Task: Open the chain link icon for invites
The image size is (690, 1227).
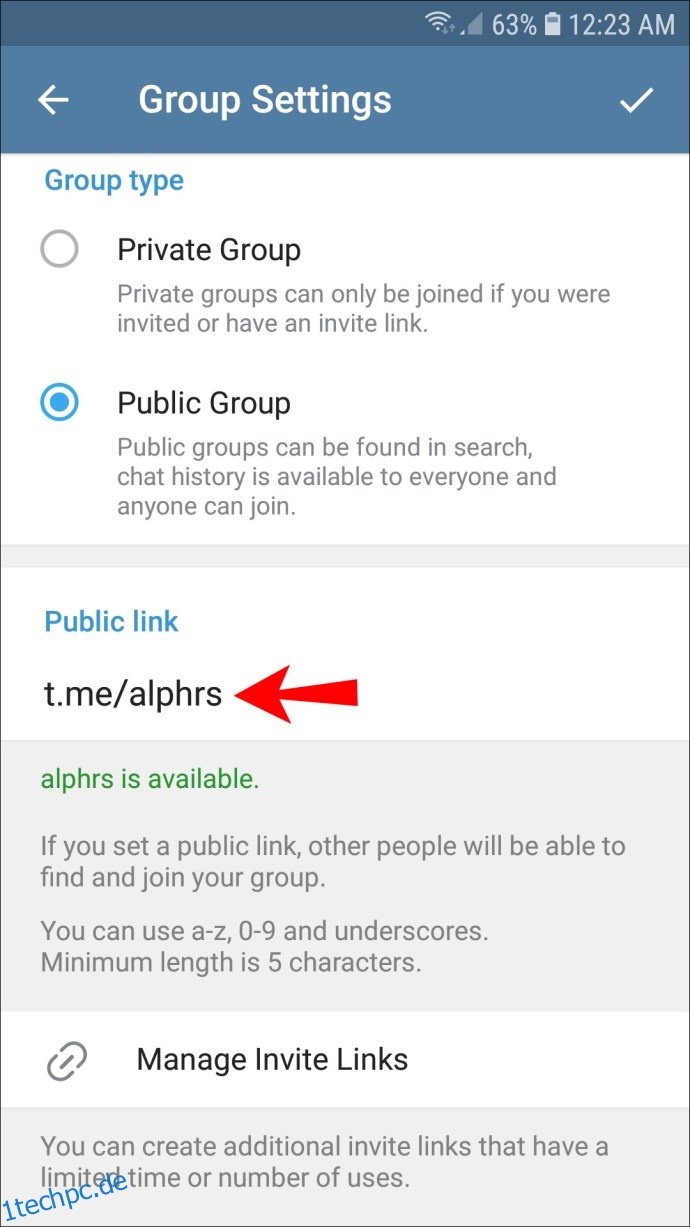Action: pos(67,1060)
